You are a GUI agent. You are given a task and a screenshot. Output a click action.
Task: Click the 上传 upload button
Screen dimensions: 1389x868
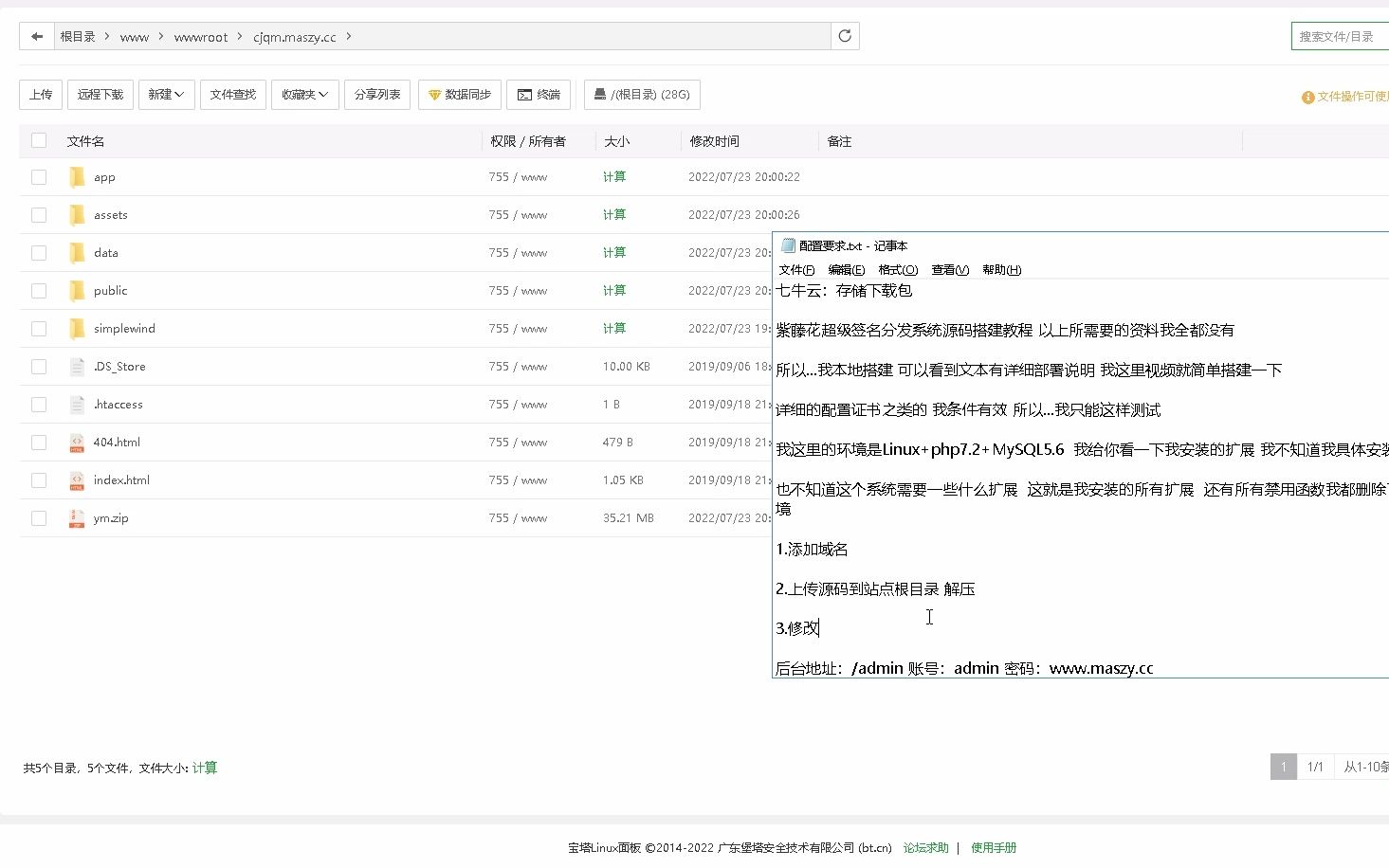41,95
